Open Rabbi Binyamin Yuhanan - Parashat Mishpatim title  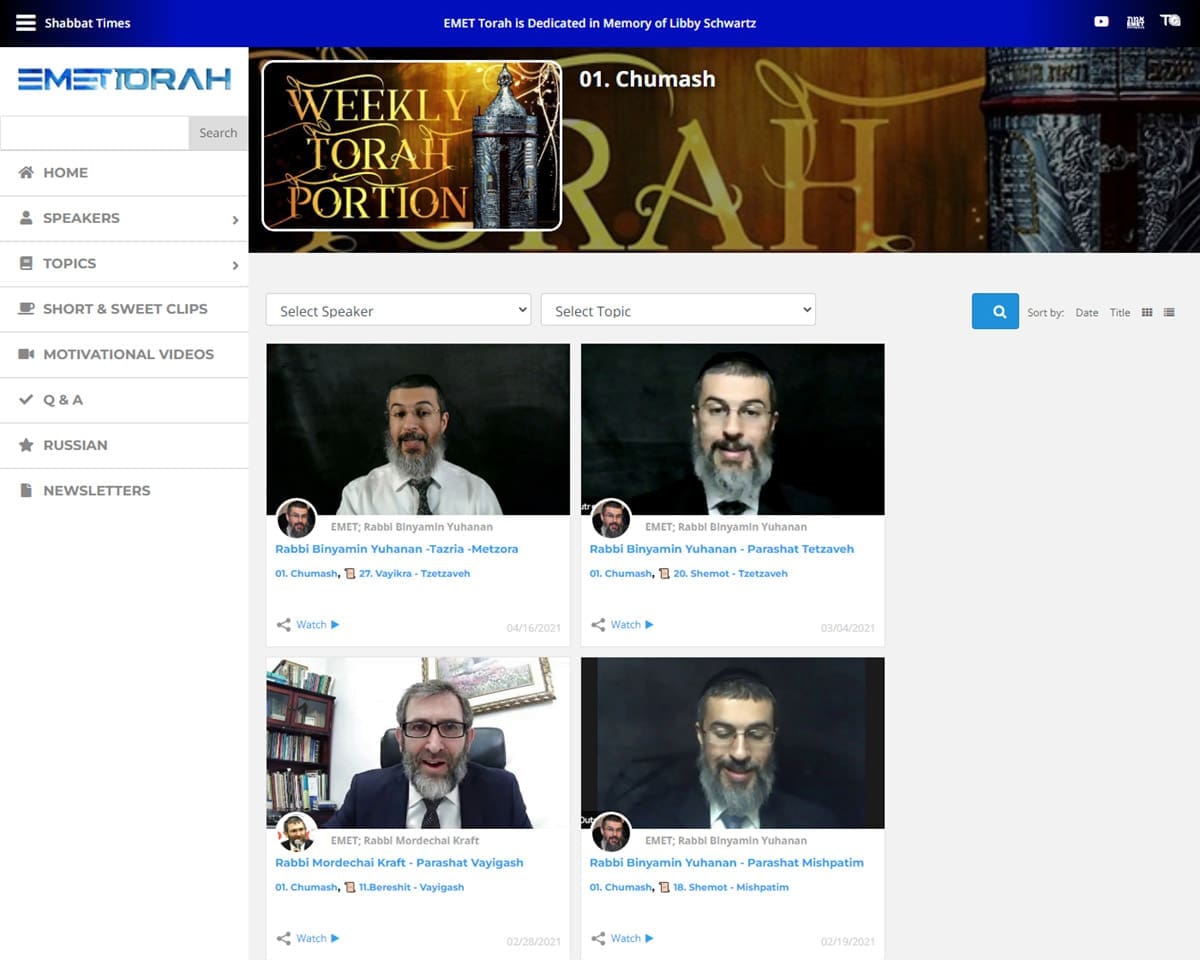tap(727, 863)
